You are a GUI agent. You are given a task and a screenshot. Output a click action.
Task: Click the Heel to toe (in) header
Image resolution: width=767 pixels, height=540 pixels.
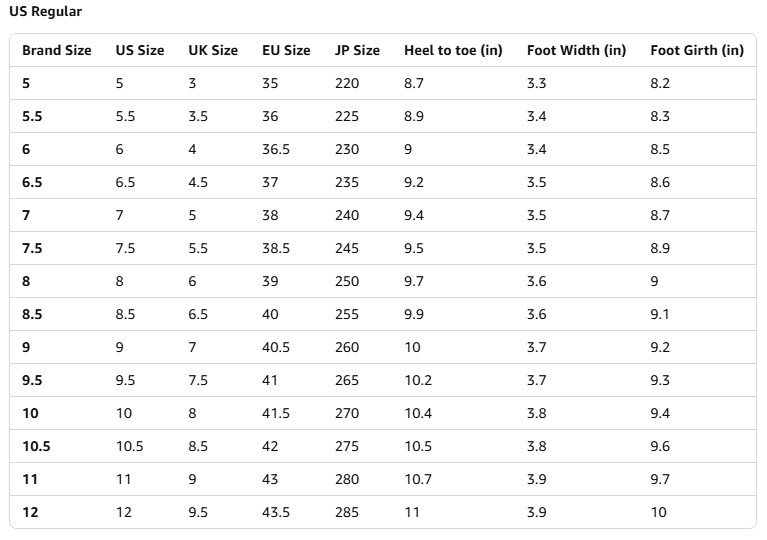pyautogui.click(x=453, y=50)
